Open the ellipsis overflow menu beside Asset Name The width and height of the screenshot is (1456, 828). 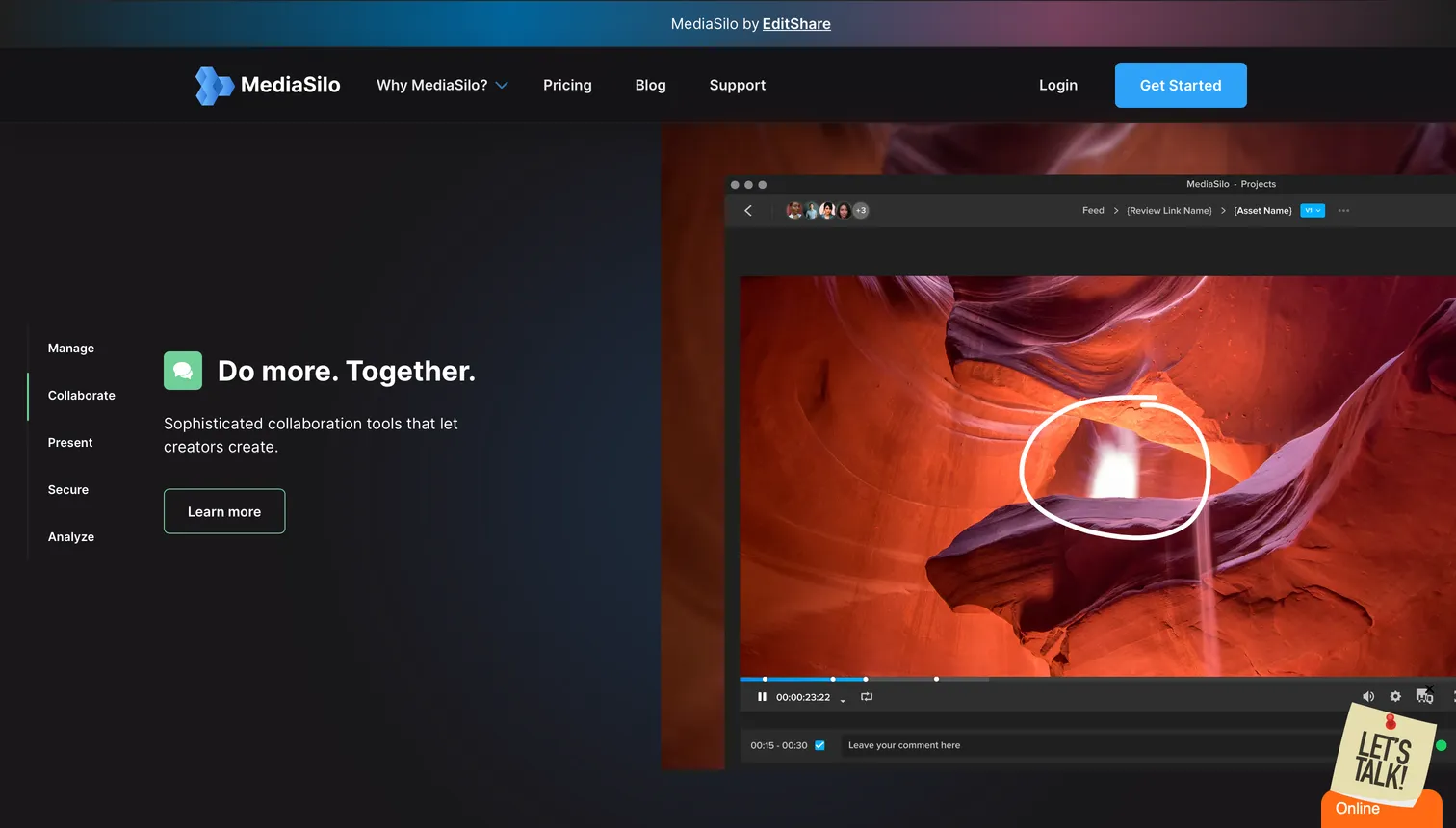click(1343, 210)
